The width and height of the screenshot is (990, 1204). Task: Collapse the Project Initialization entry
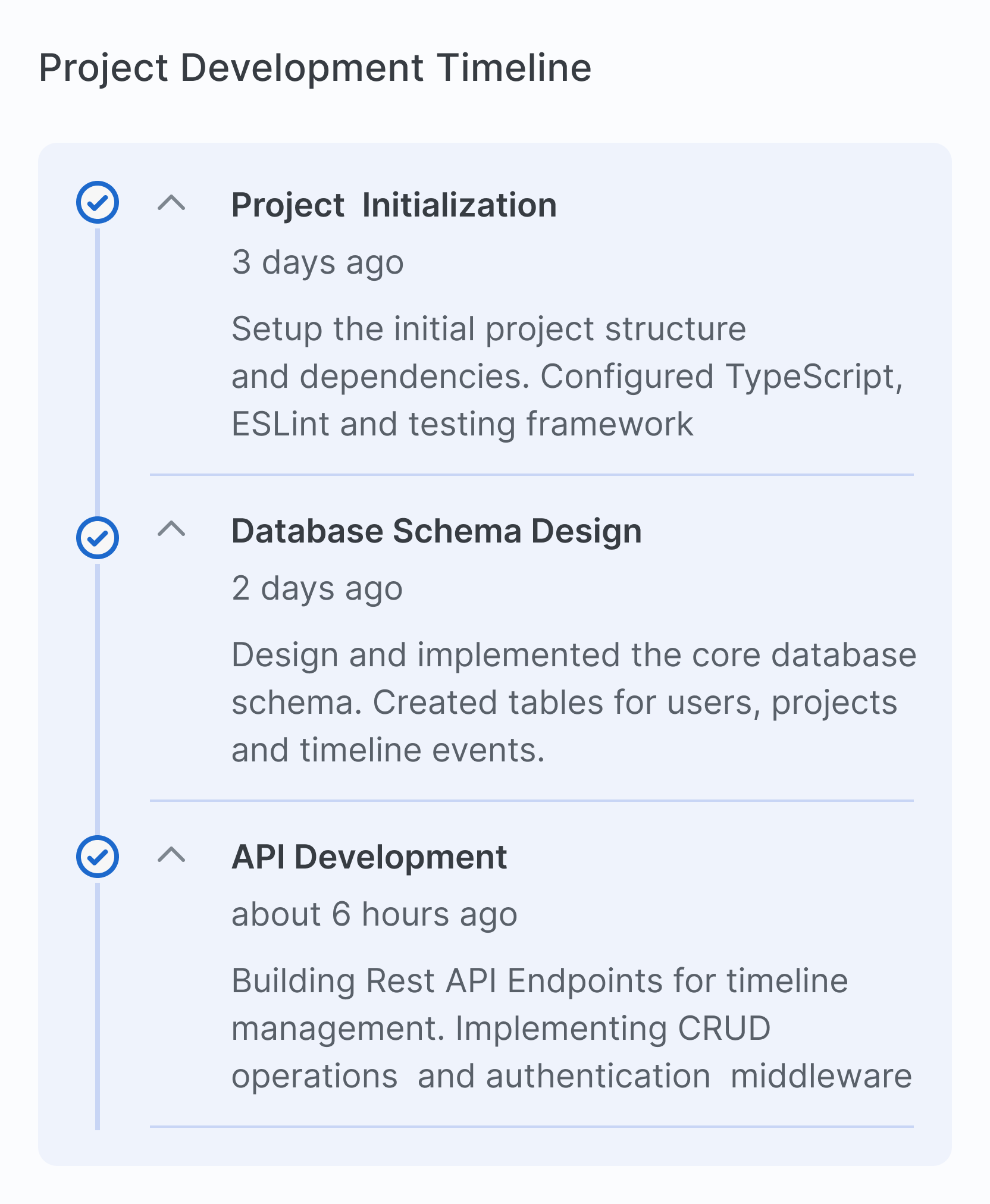171,203
